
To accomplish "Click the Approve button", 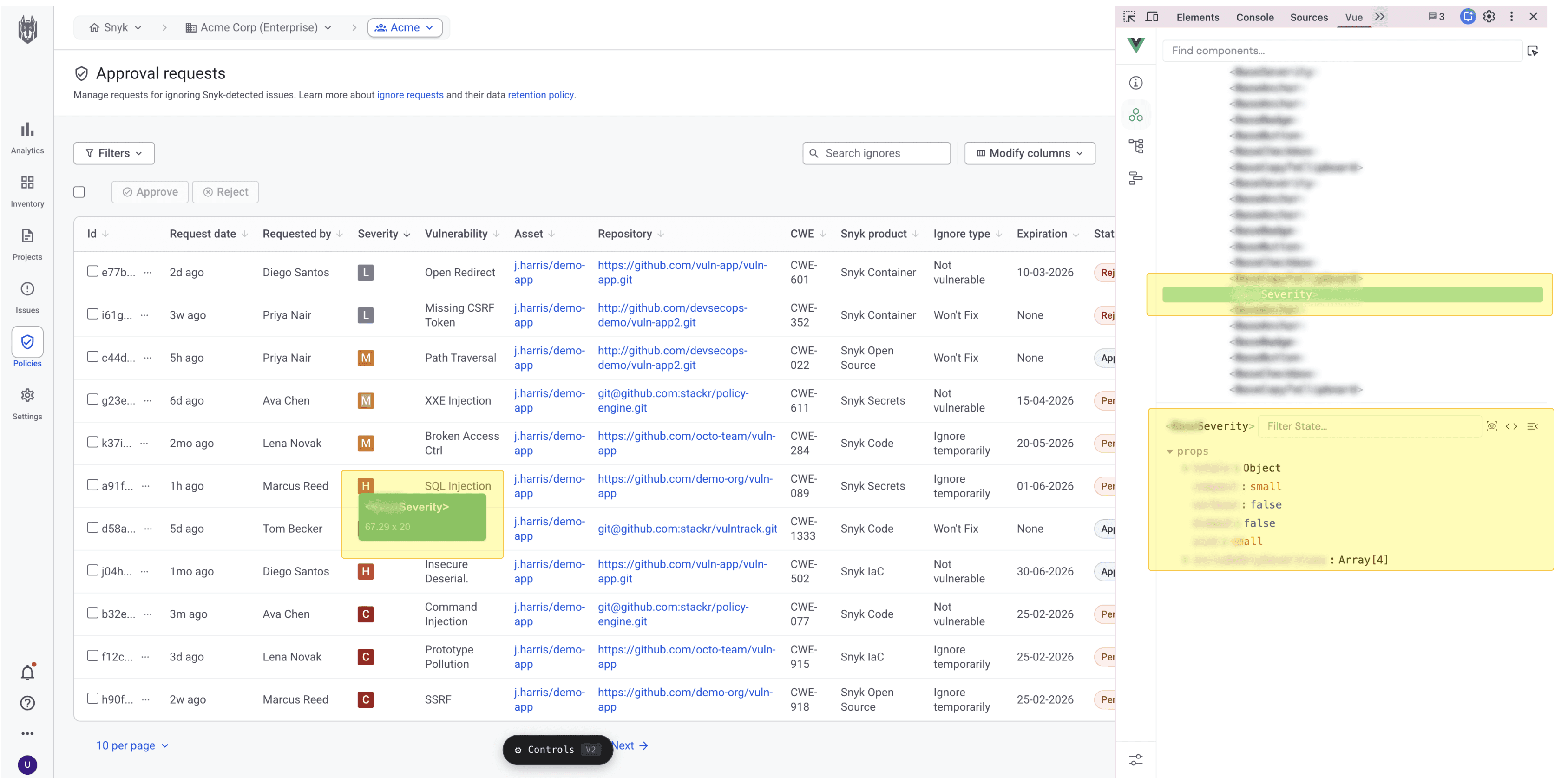I will tap(150, 192).
